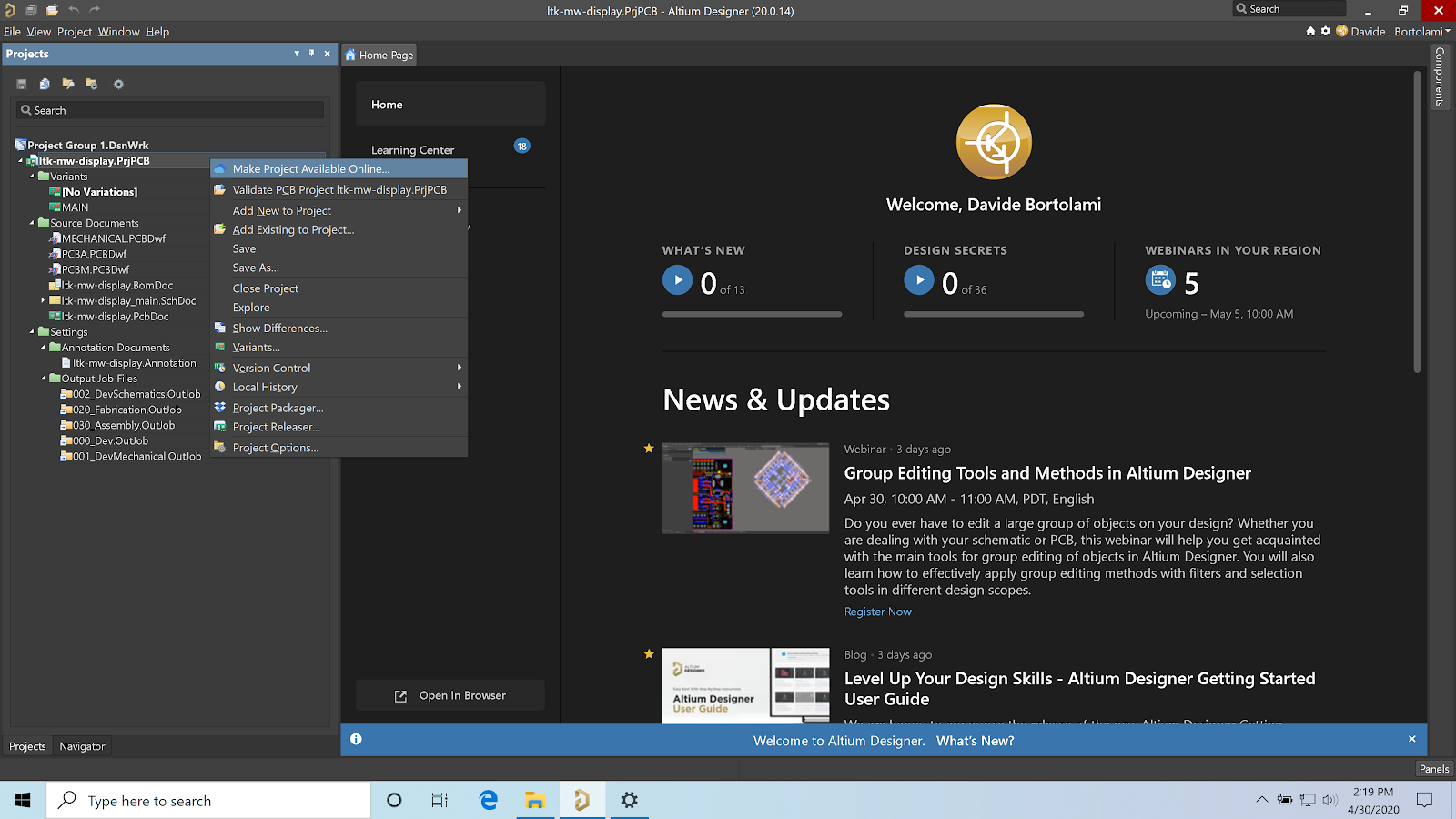The width and height of the screenshot is (1456, 819).
Task: Choose Close Project from the context menu
Action: [x=339, y=288]
